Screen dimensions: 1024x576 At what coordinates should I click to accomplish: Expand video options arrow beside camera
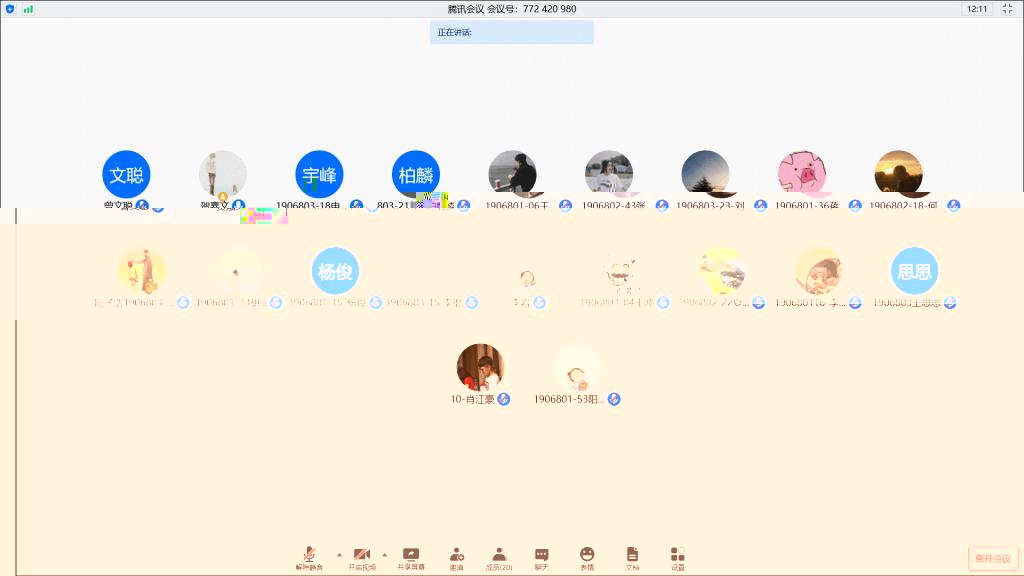pos(385,554)
